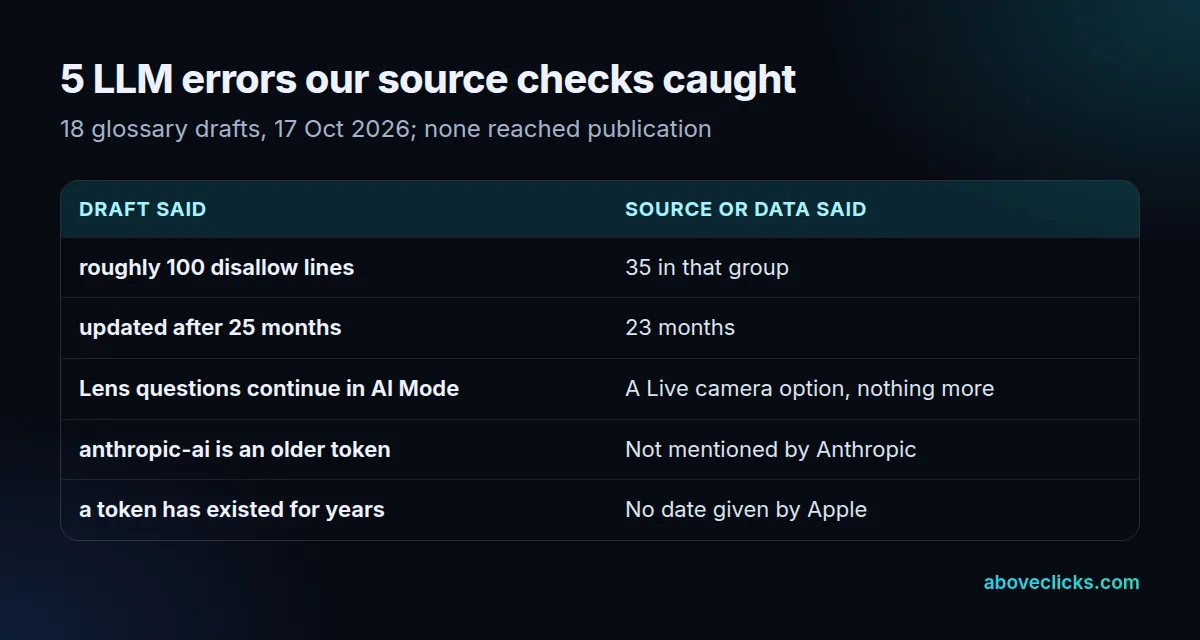
Task: Click the '23 months' cell
Action: 680,328
